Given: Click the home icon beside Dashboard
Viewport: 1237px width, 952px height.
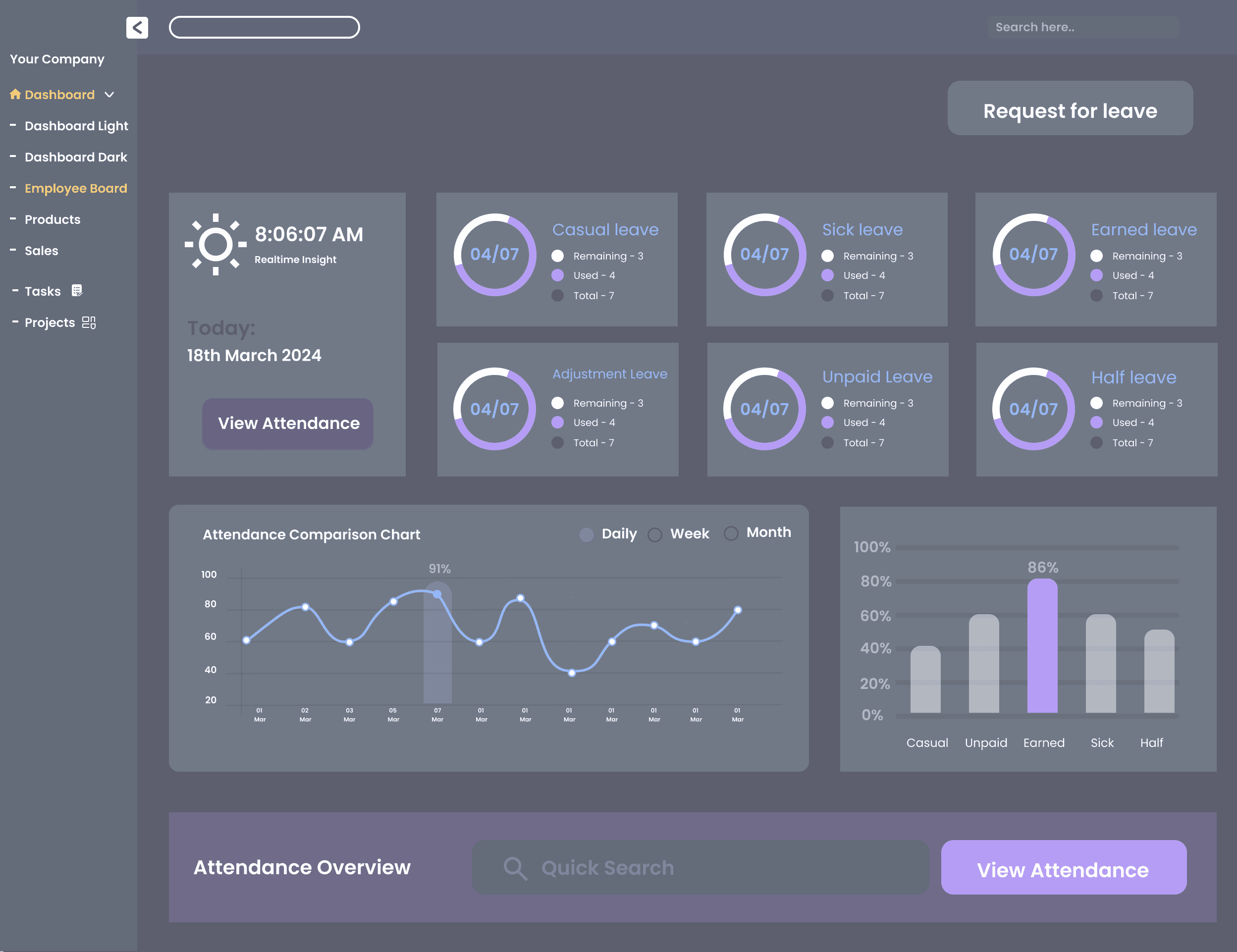Looking at the screenshot, I should coord(15,94).
